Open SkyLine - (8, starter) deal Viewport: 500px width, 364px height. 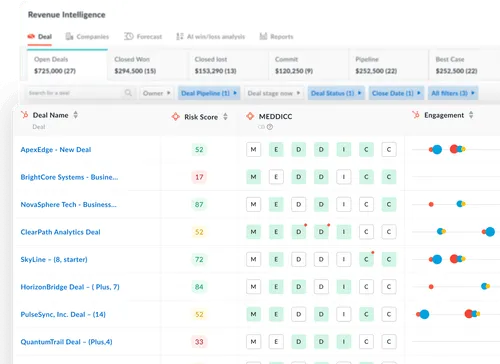(54, 259)
